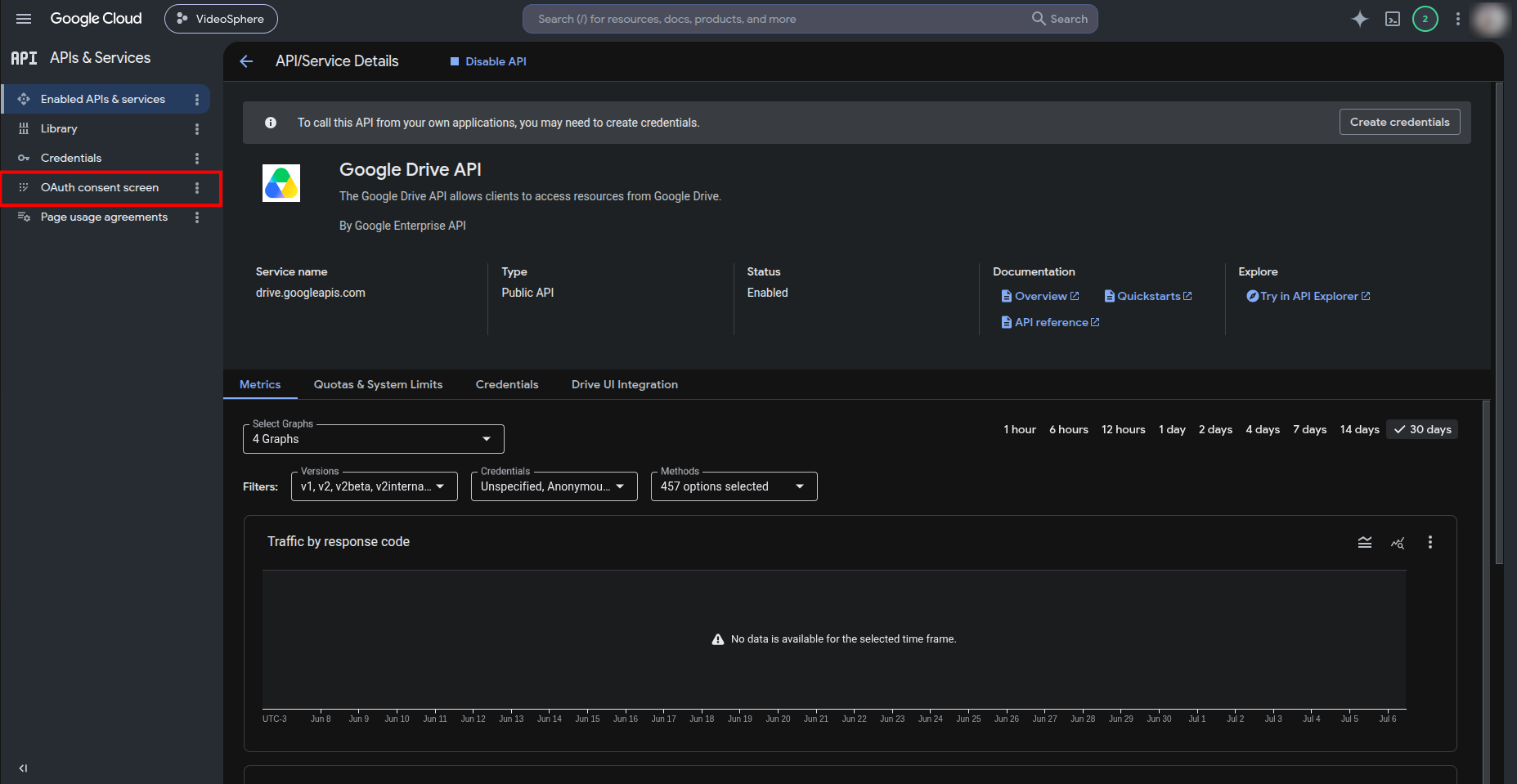Open the top bar more options menu
1517x784 pixels.
pos(1458,19)
